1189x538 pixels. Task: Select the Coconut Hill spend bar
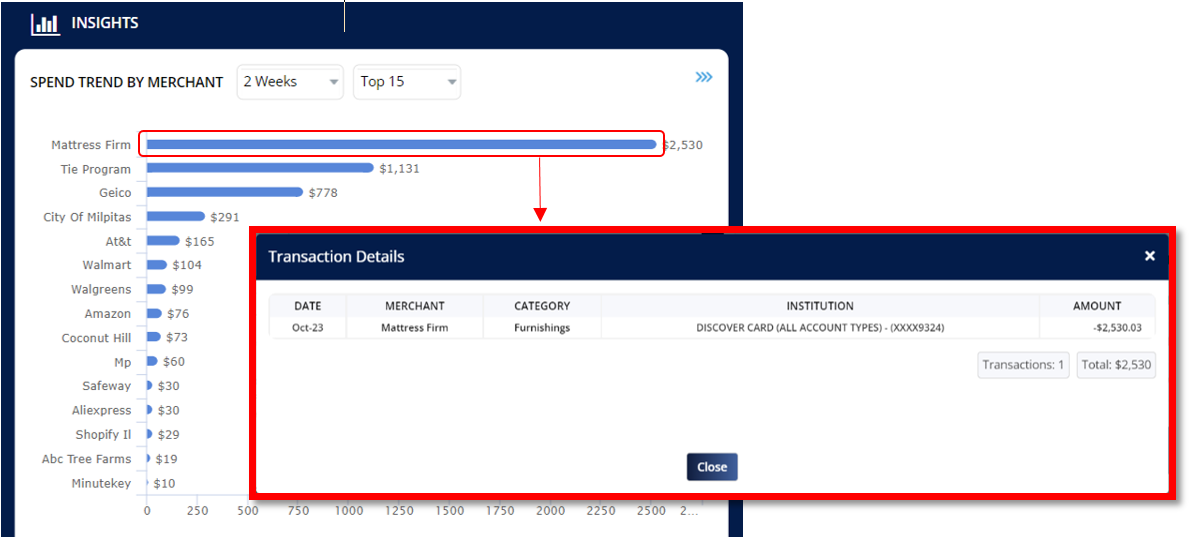[x=154, y=337]
